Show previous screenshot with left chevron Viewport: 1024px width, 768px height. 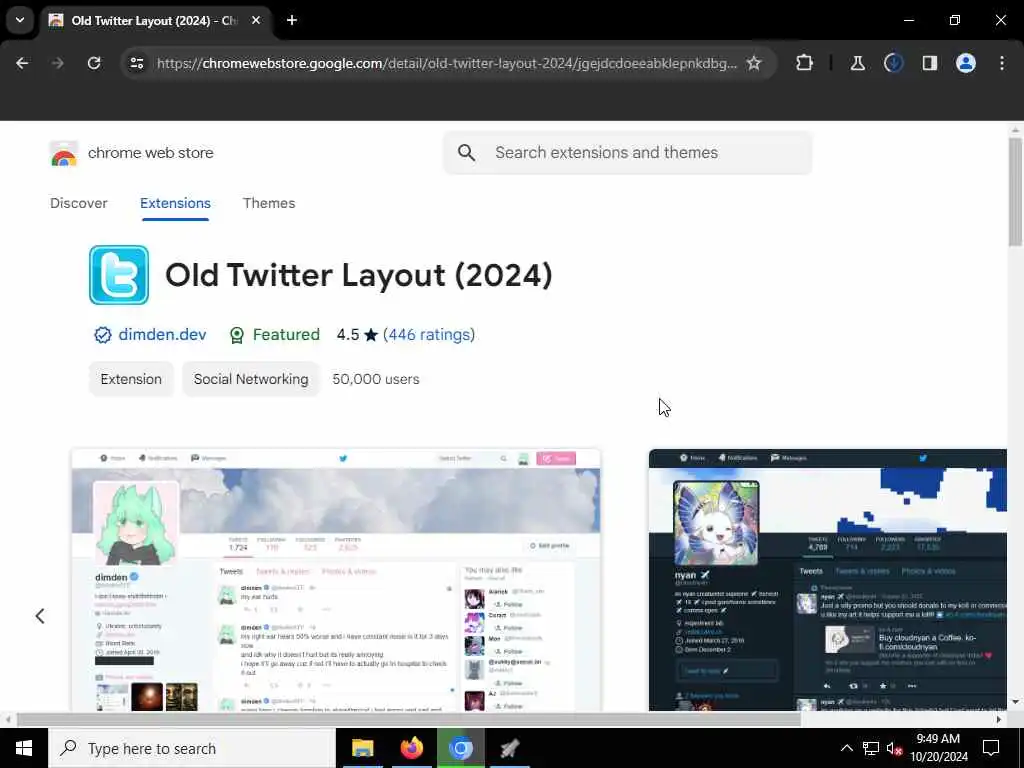pos(40,616)
